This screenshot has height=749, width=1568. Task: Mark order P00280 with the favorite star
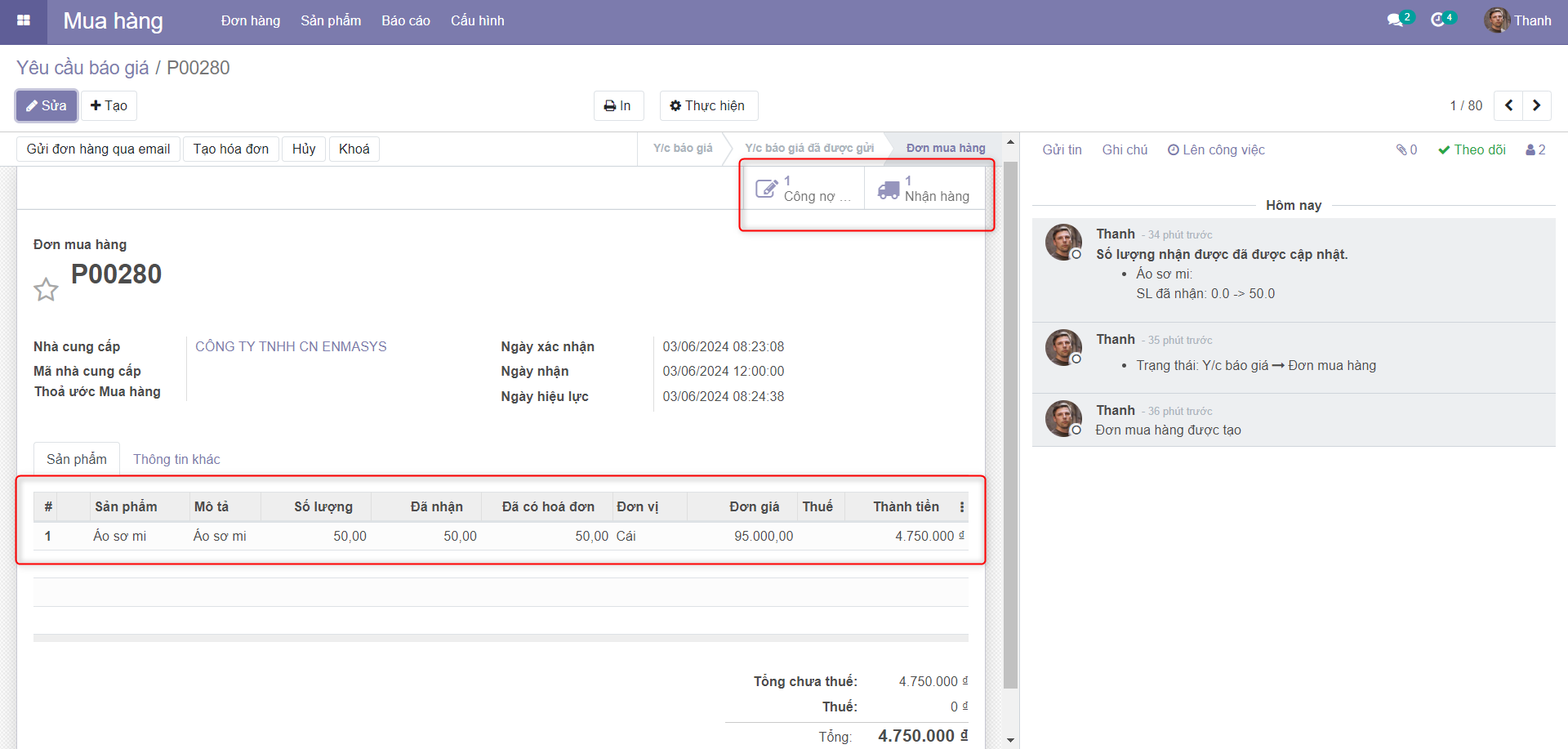coord(46,289)
